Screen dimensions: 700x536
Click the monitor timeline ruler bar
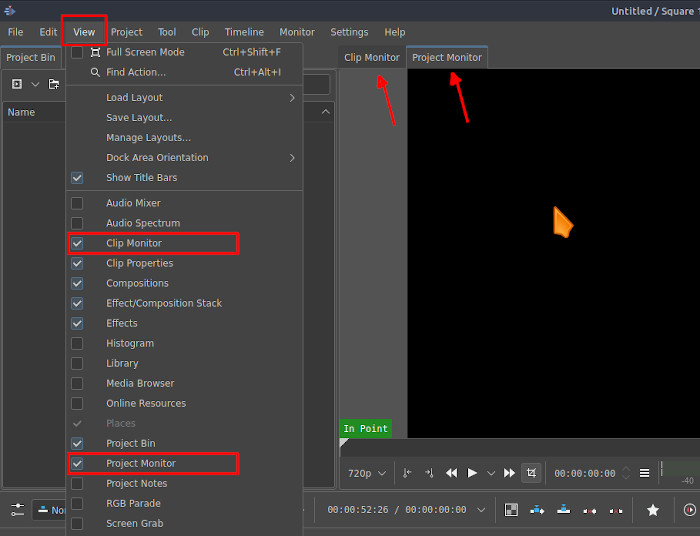tap(520, 447)
